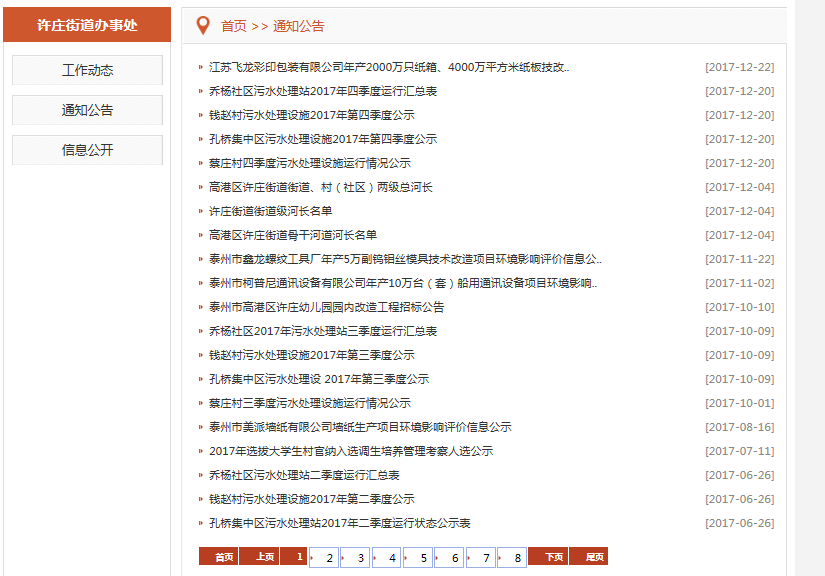Open 乔杨社区污水处理站2017年四季度运行汇总表
Image resolution: width=825 pixels, height=576 pixels.
[323, 91]
